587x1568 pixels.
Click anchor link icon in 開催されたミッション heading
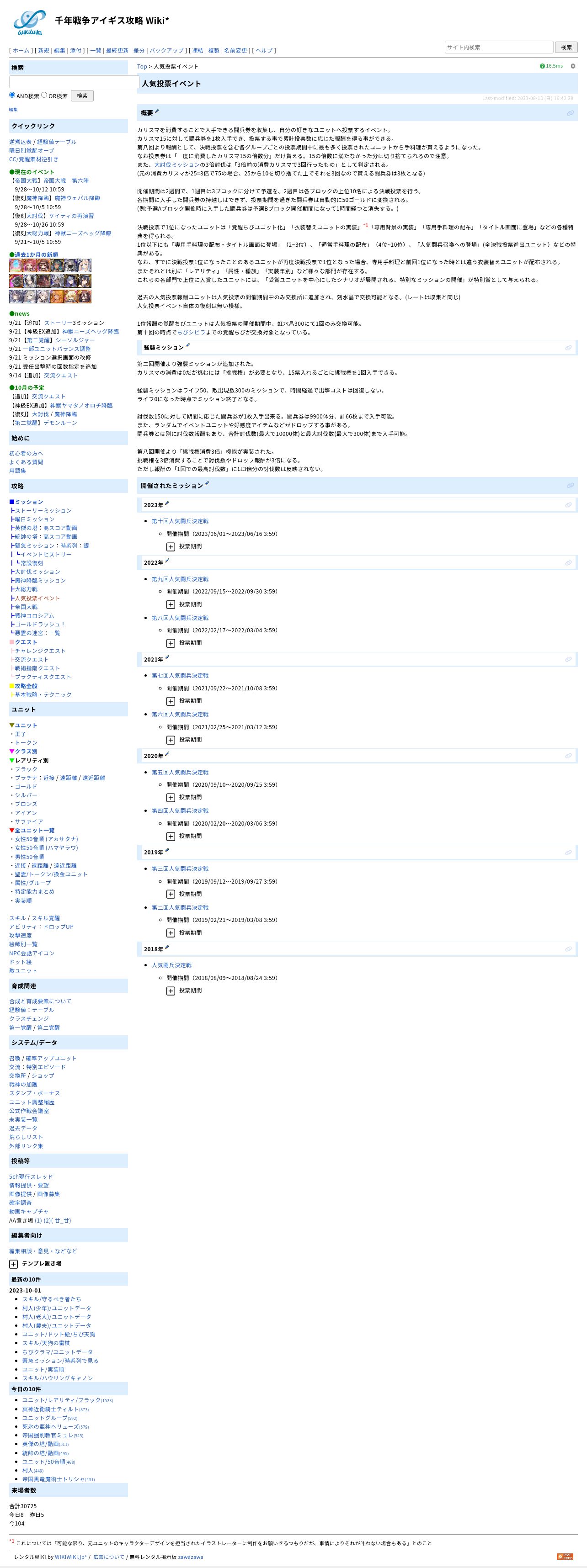pos(570,486)
